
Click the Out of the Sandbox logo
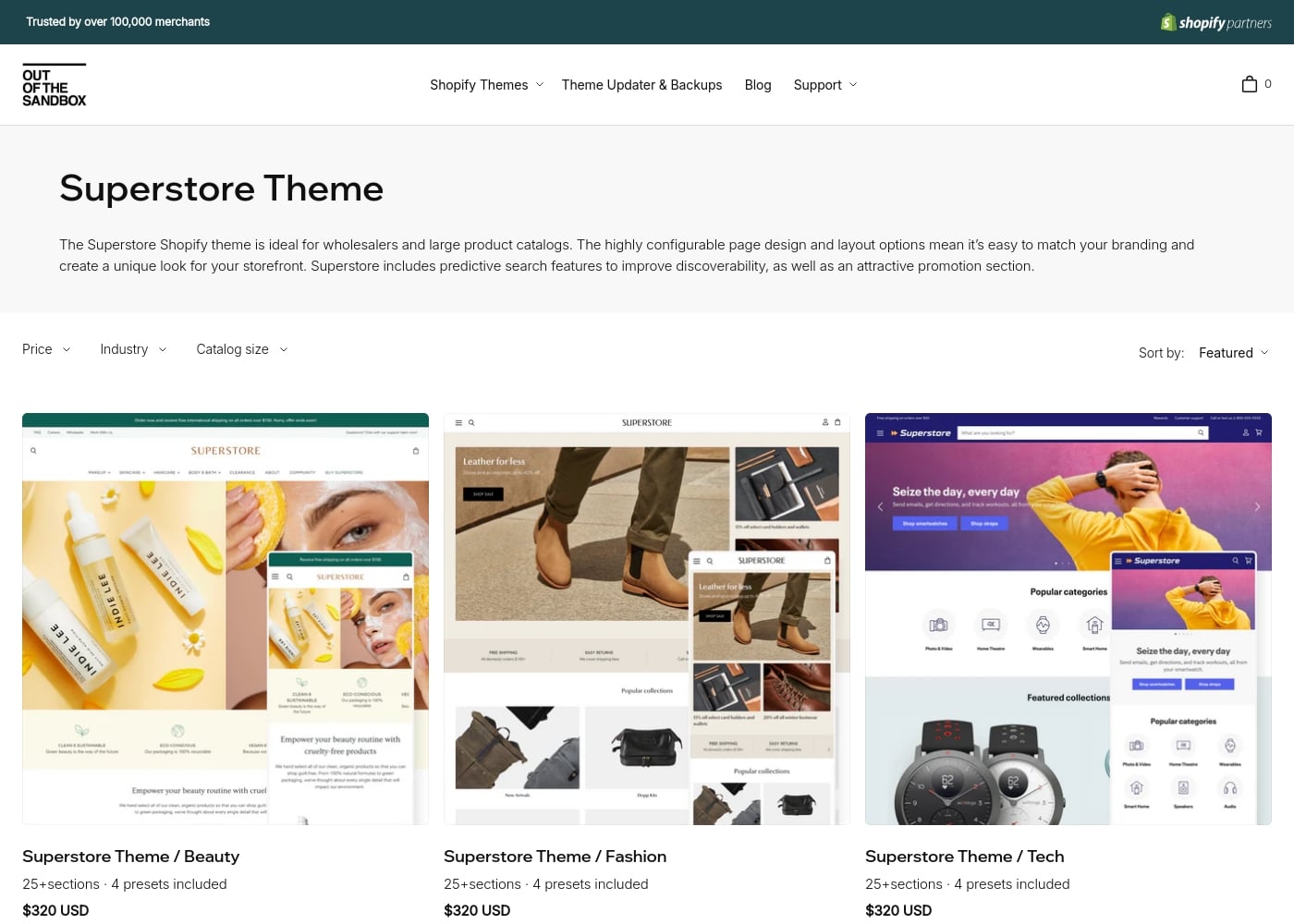pyautogui.click(x=54, y=84)
